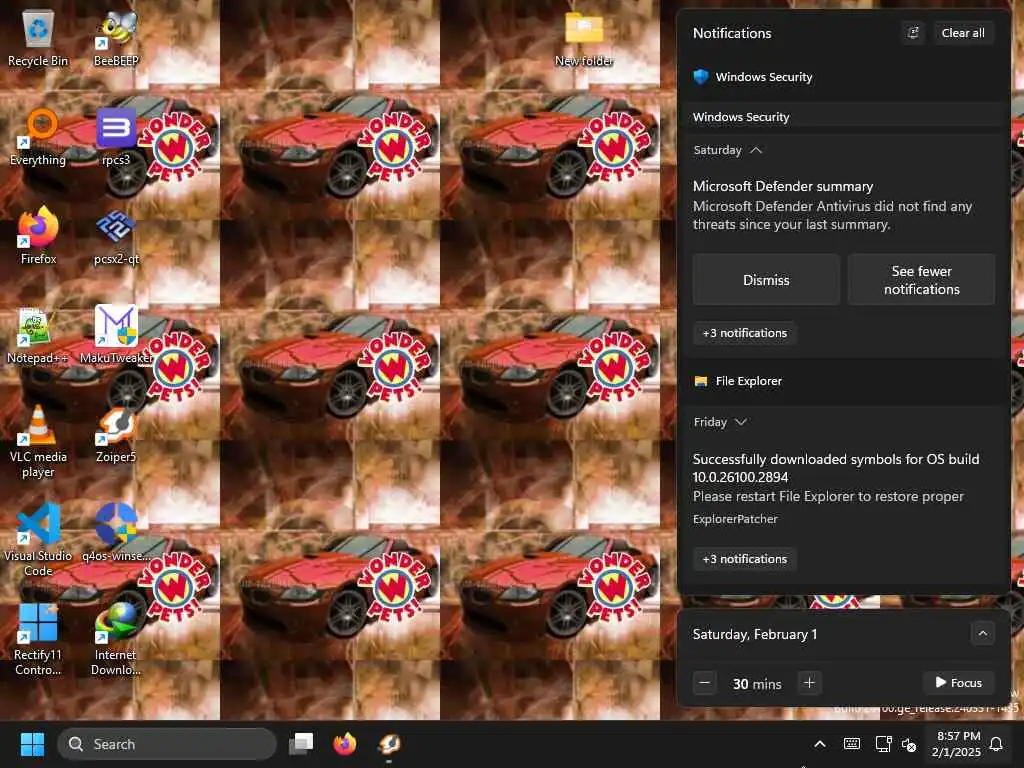The width and height of the screenshot is (1024, 768).
Task: Select the pcsx2-qt desktop icon
Action: (x=116, y=236)
